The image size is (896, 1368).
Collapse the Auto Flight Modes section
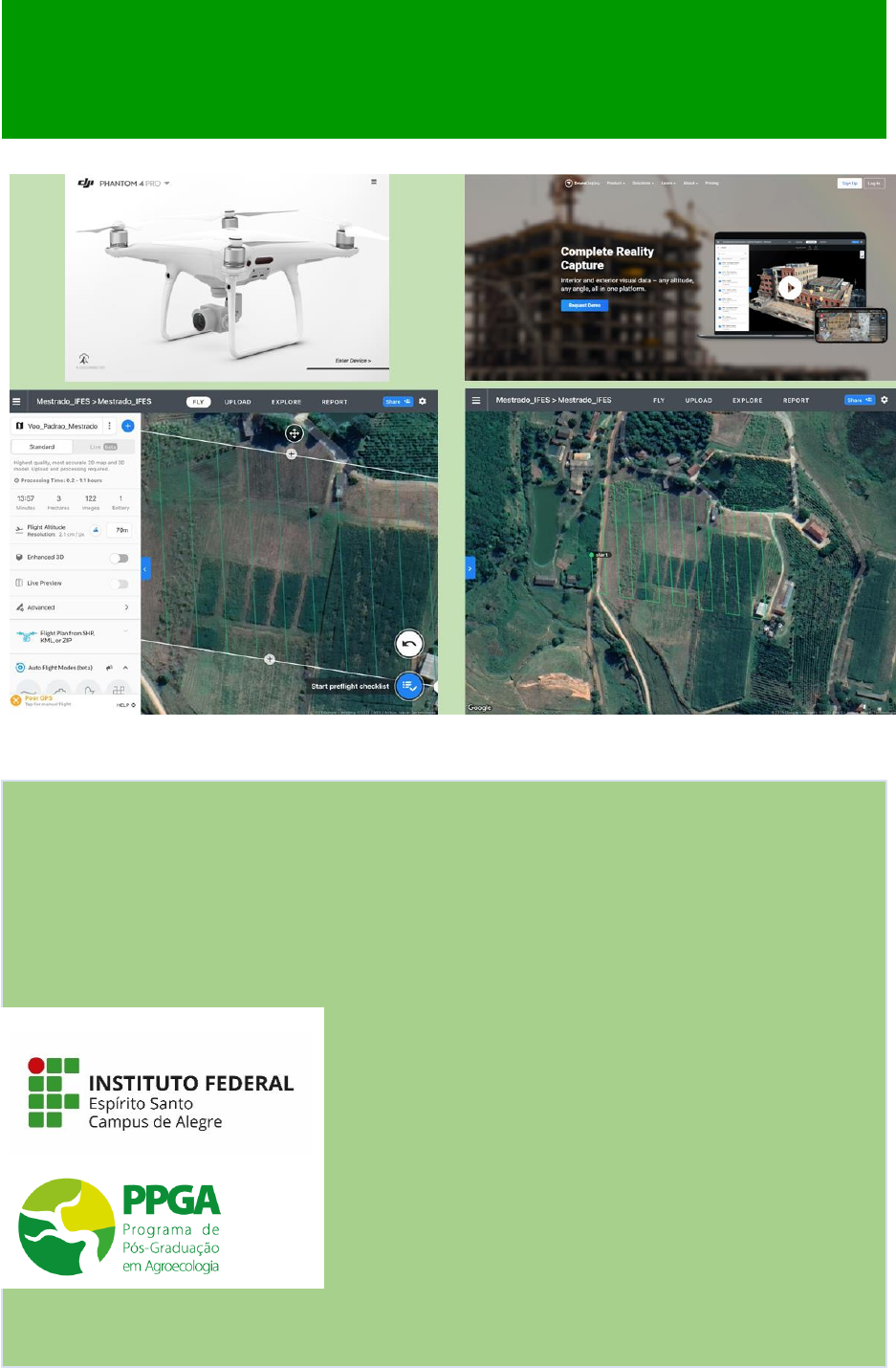(x=125, y=668)
